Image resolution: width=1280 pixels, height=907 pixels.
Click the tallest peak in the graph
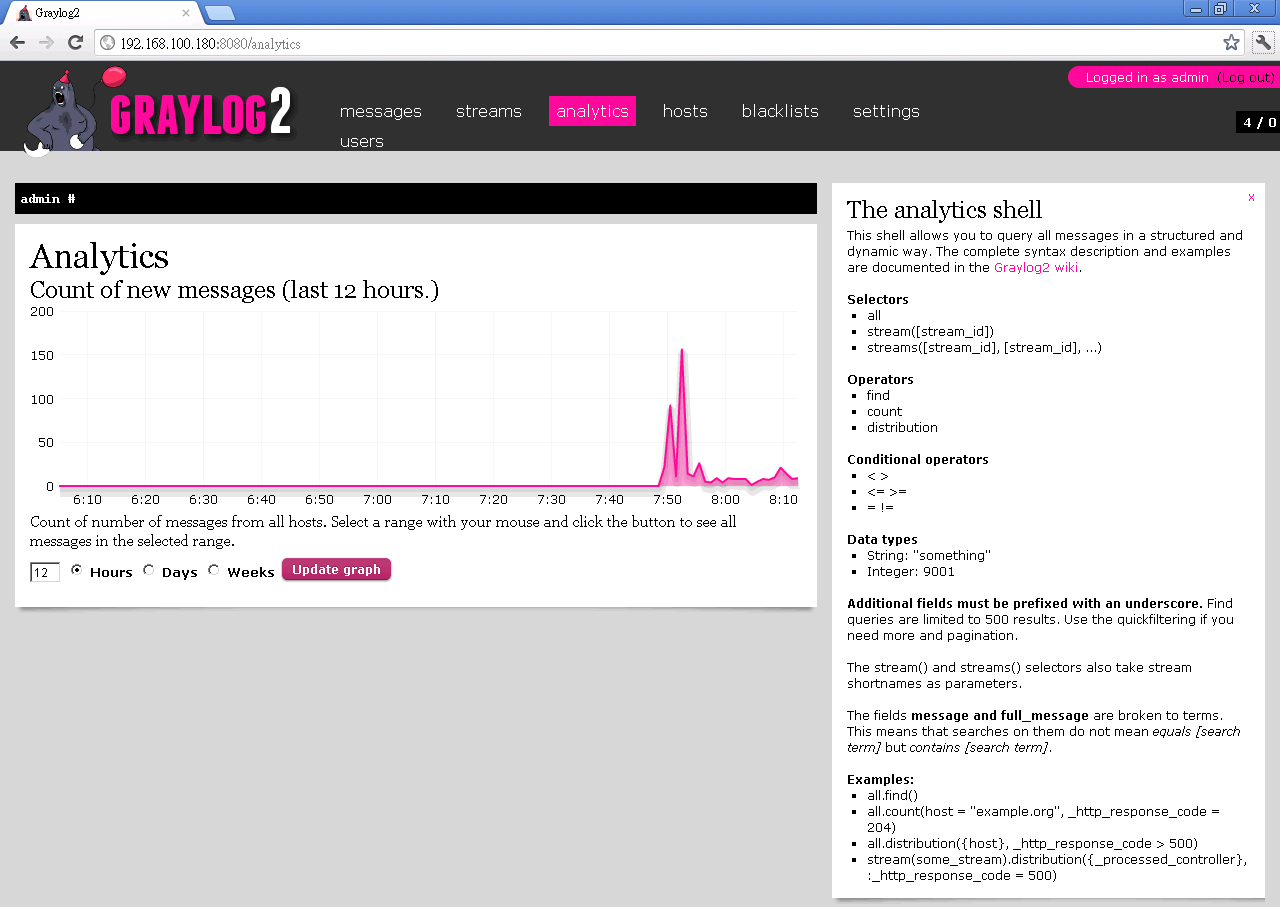click(682, 351)
